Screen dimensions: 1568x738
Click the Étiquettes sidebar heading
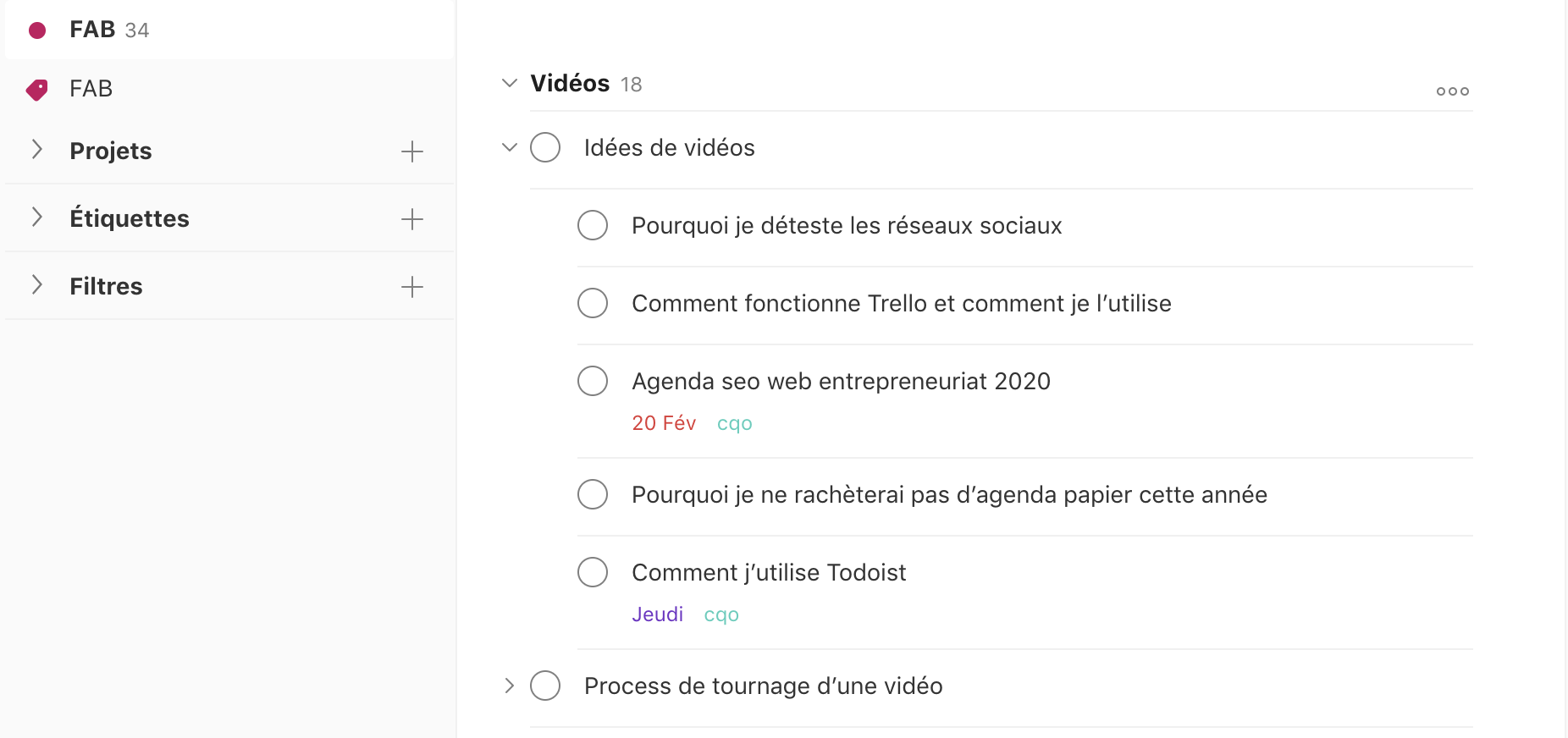[129, 218]
